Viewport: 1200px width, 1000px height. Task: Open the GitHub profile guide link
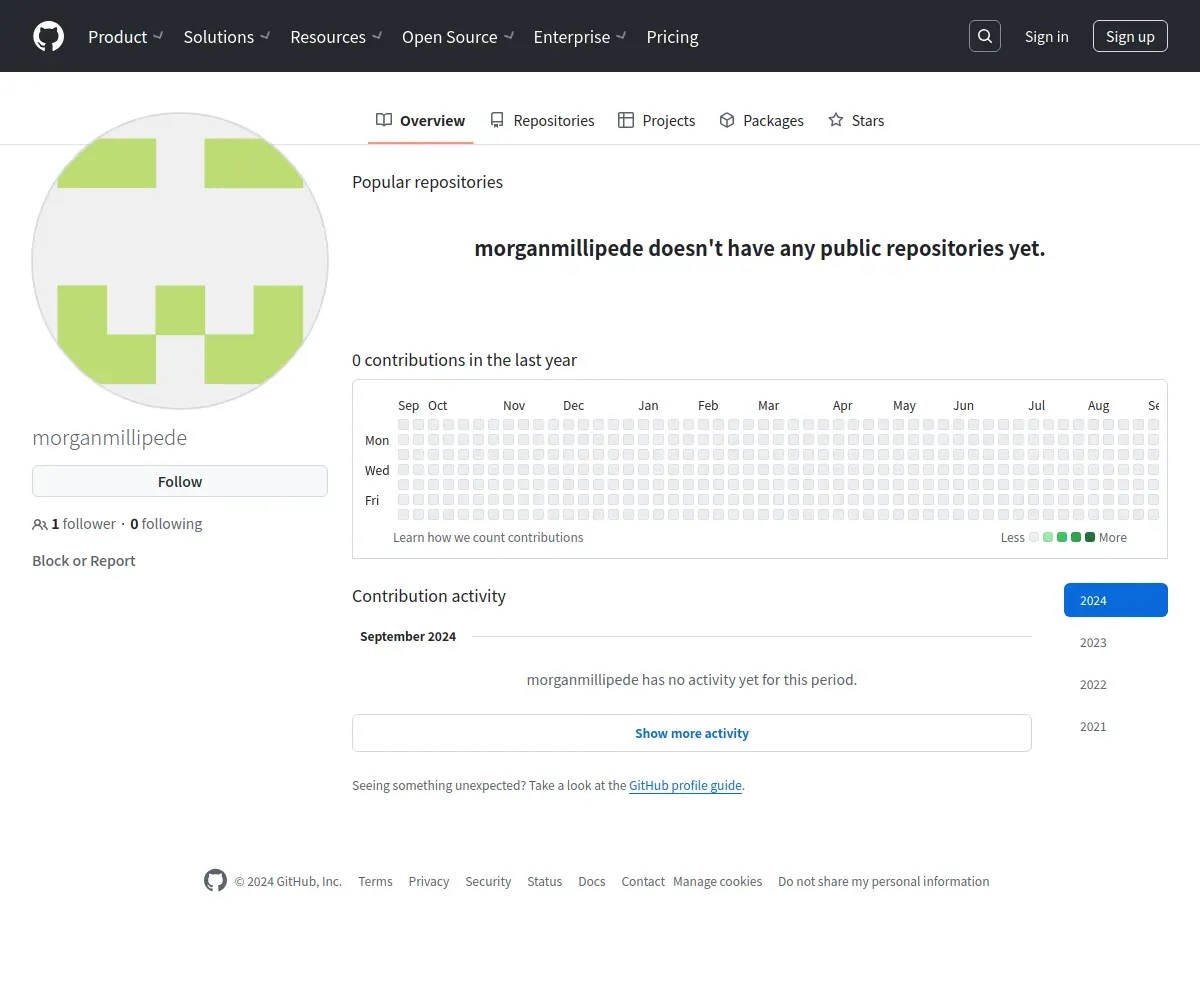(685, 786)
